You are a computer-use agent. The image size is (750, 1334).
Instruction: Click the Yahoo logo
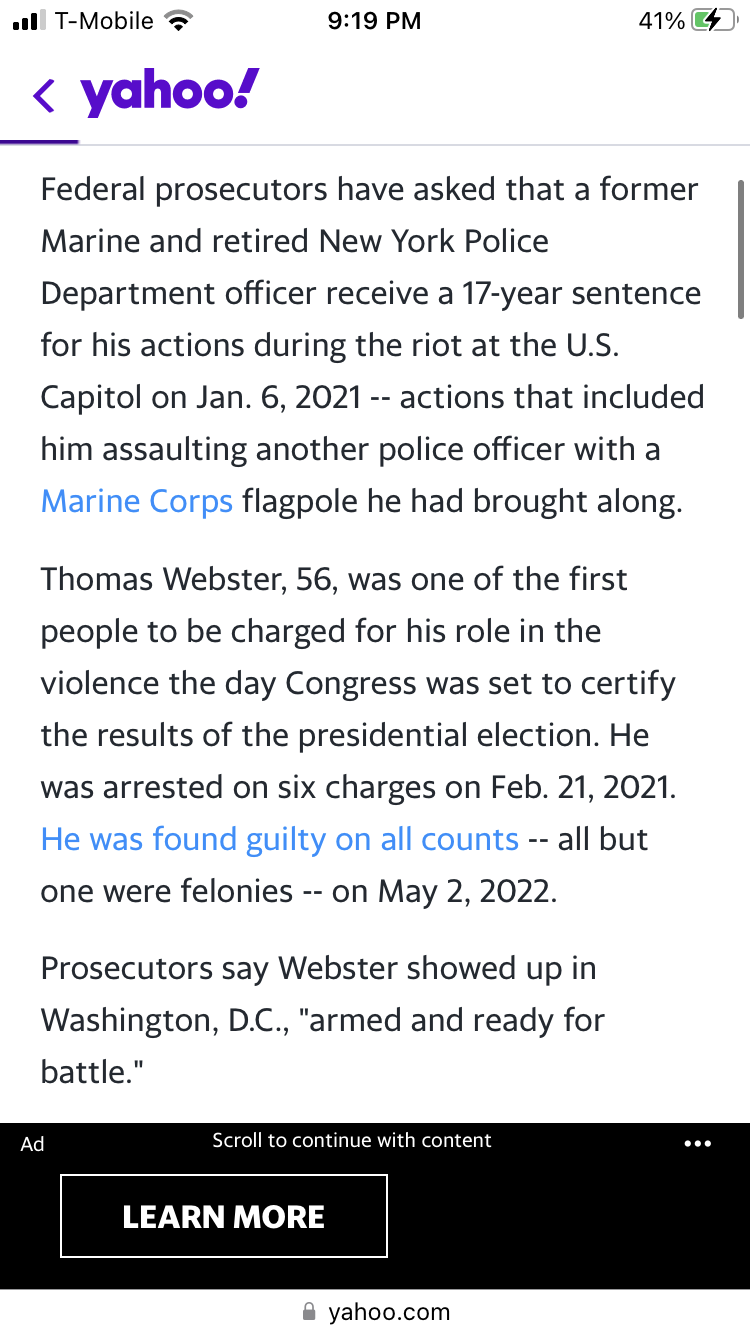tap(170, 94)
